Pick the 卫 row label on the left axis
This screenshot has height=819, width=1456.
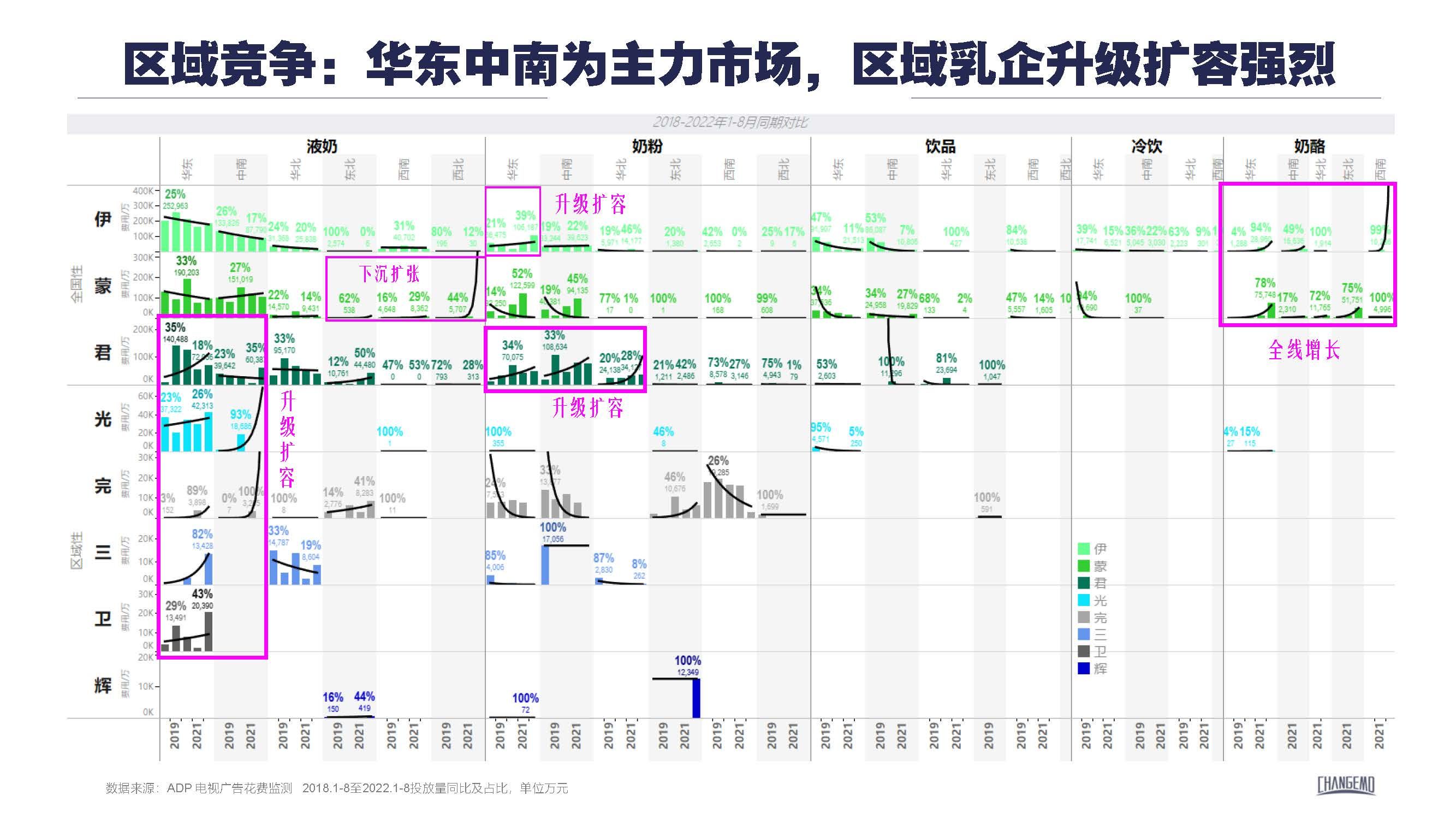[x=103, y=619]
